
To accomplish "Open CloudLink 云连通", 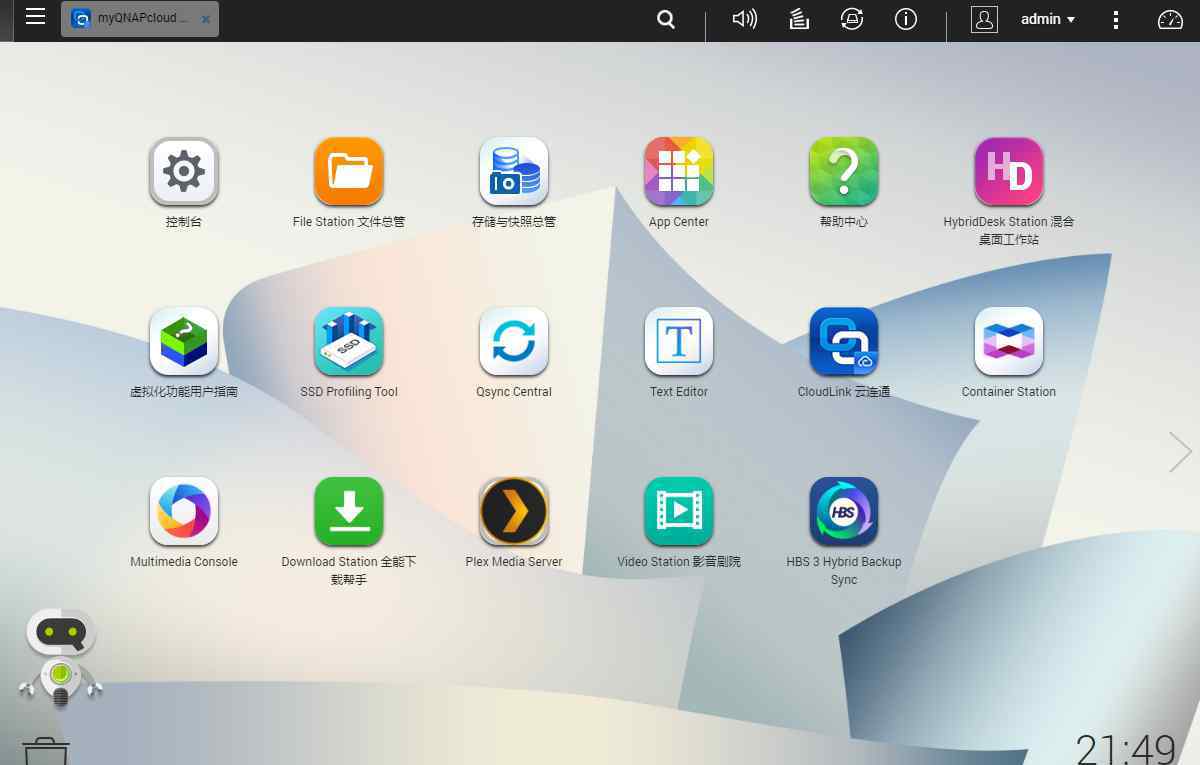I will [x=844, y=341].
